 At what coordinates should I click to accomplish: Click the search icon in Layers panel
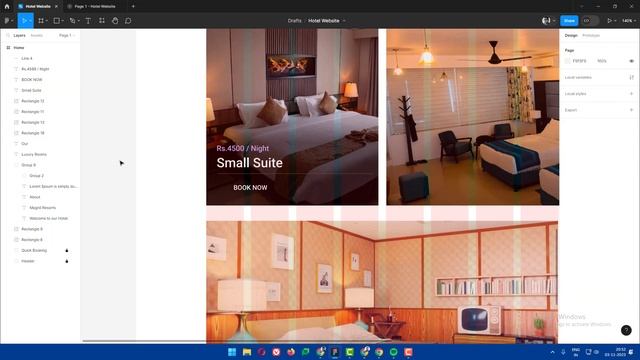[8, 36]
